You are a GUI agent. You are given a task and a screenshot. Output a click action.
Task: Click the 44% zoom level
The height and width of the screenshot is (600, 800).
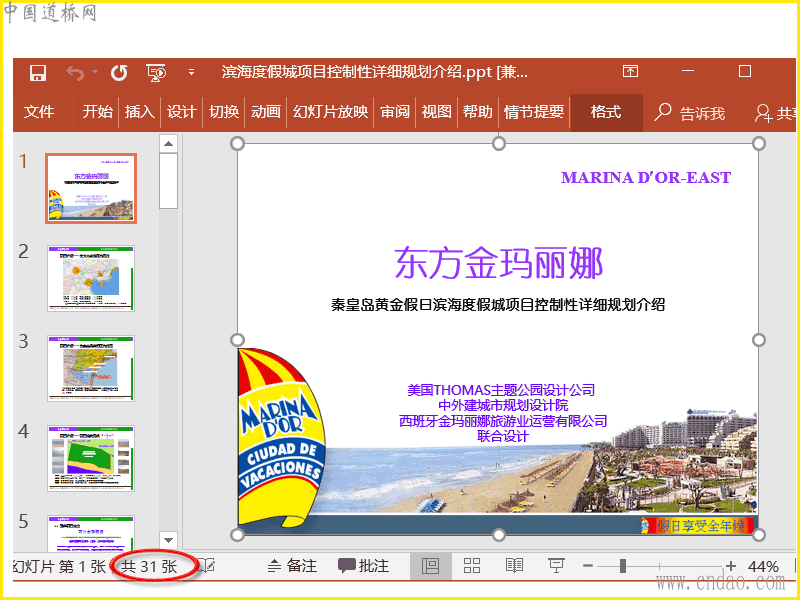coord(763,566)
